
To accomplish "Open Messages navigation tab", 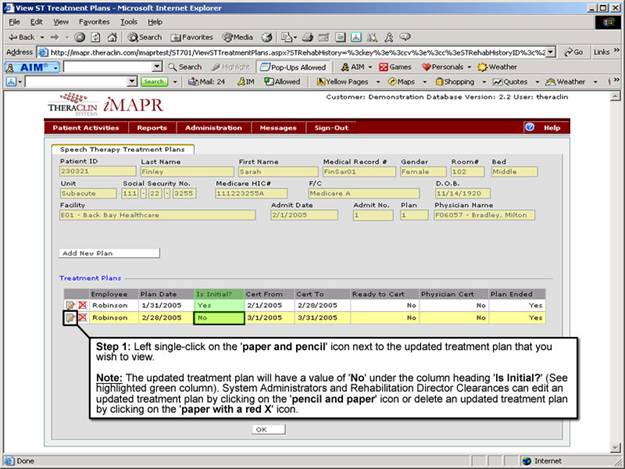I will [x=278, y=128].
